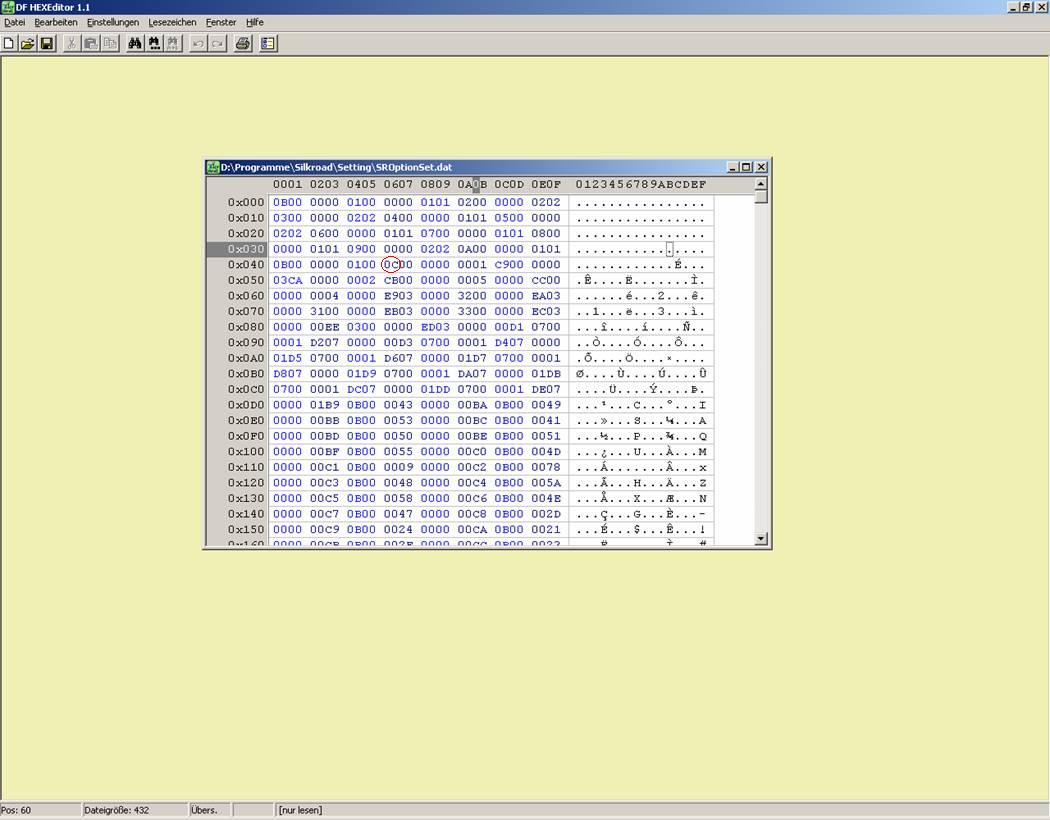Screen dimensions: 1050x820
Task: Open the Datei menu
Action: (15, 22)
